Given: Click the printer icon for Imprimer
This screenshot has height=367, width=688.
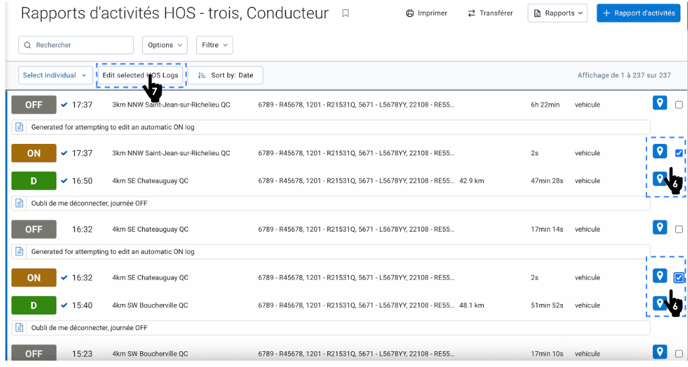Looking at the screenshot, I should click(409, 14).
